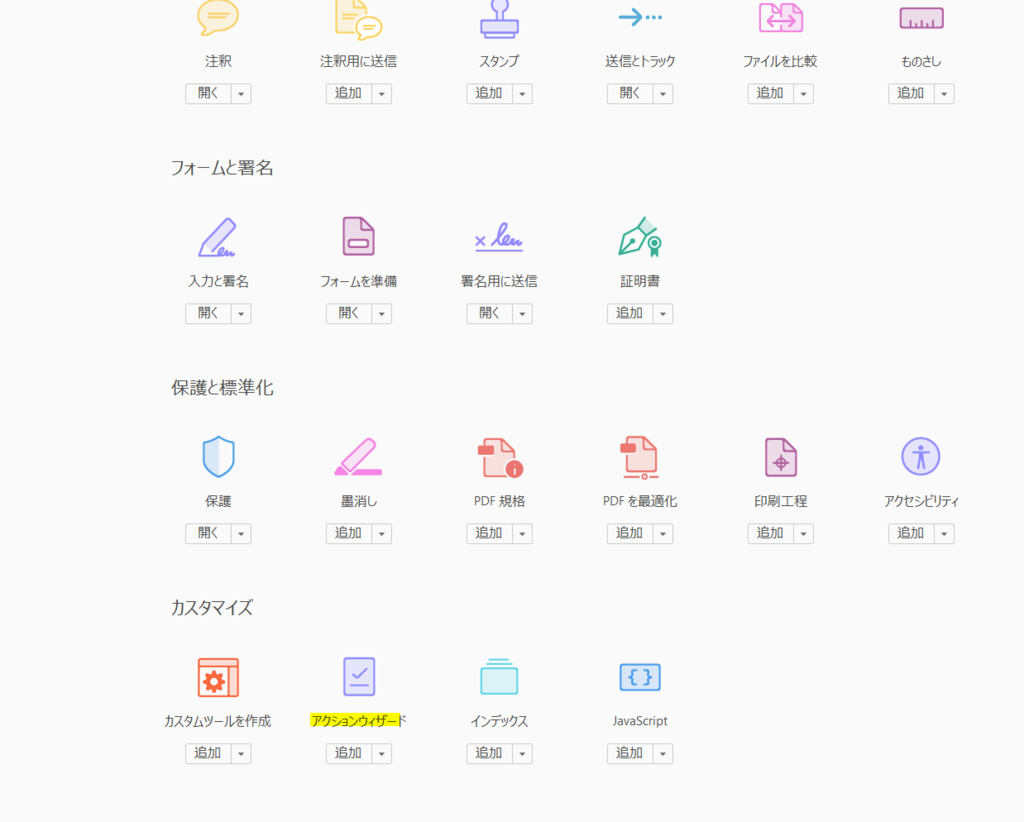Click the ものさし ruler icon
This screenshot has height=822, width=1024.
click(921, 18)
